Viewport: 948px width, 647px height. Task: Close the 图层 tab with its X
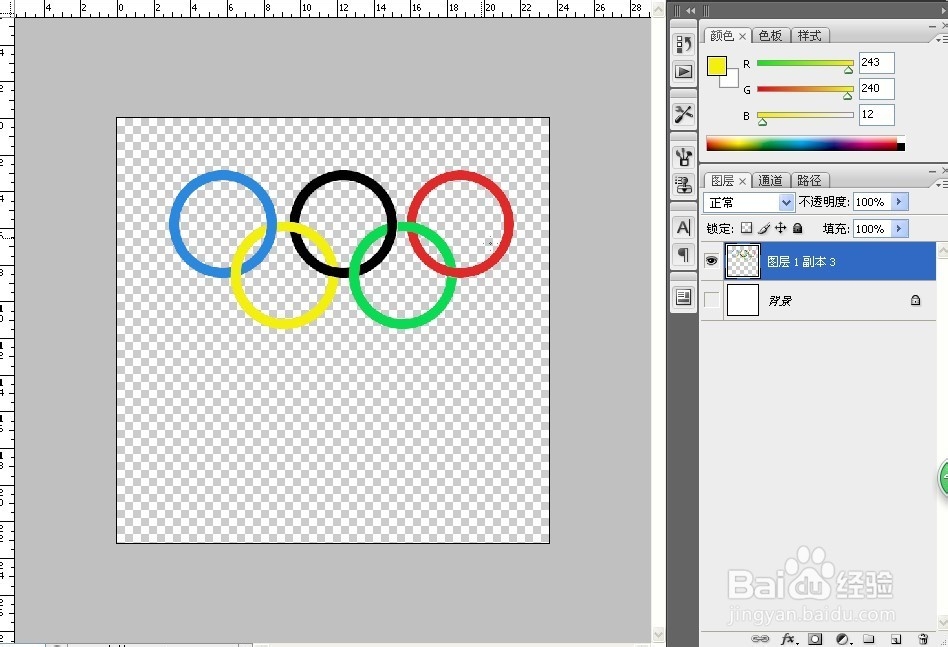click(742, 181)
